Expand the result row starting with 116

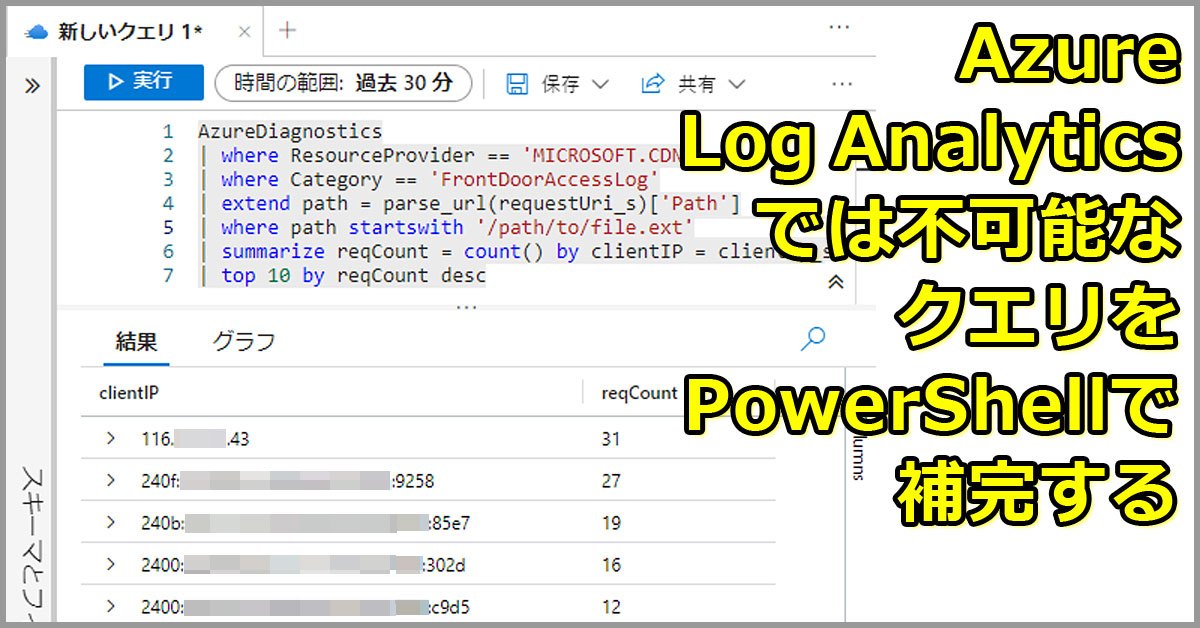tap(112, 439)
